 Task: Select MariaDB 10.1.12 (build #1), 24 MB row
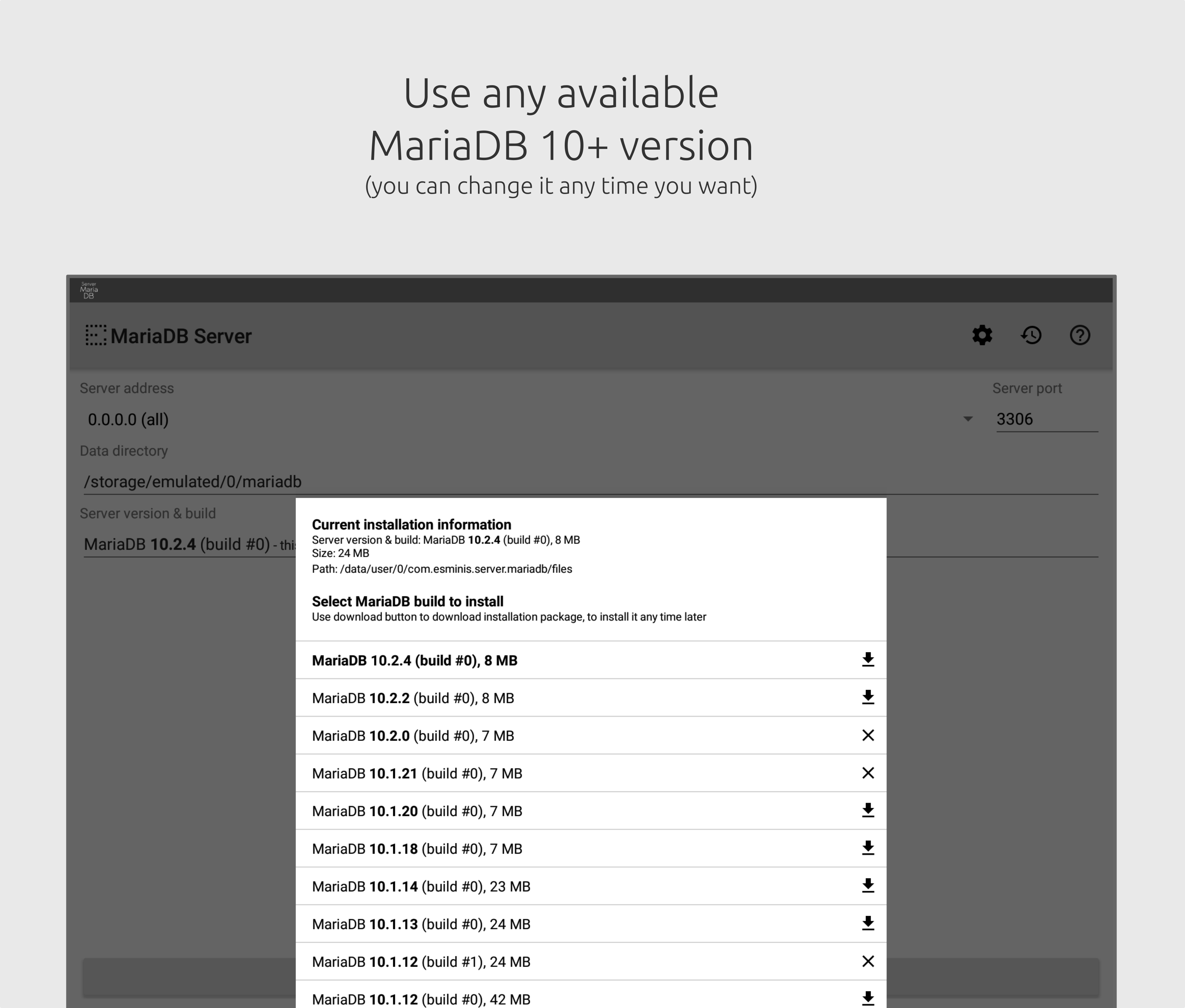coord(591,962)
